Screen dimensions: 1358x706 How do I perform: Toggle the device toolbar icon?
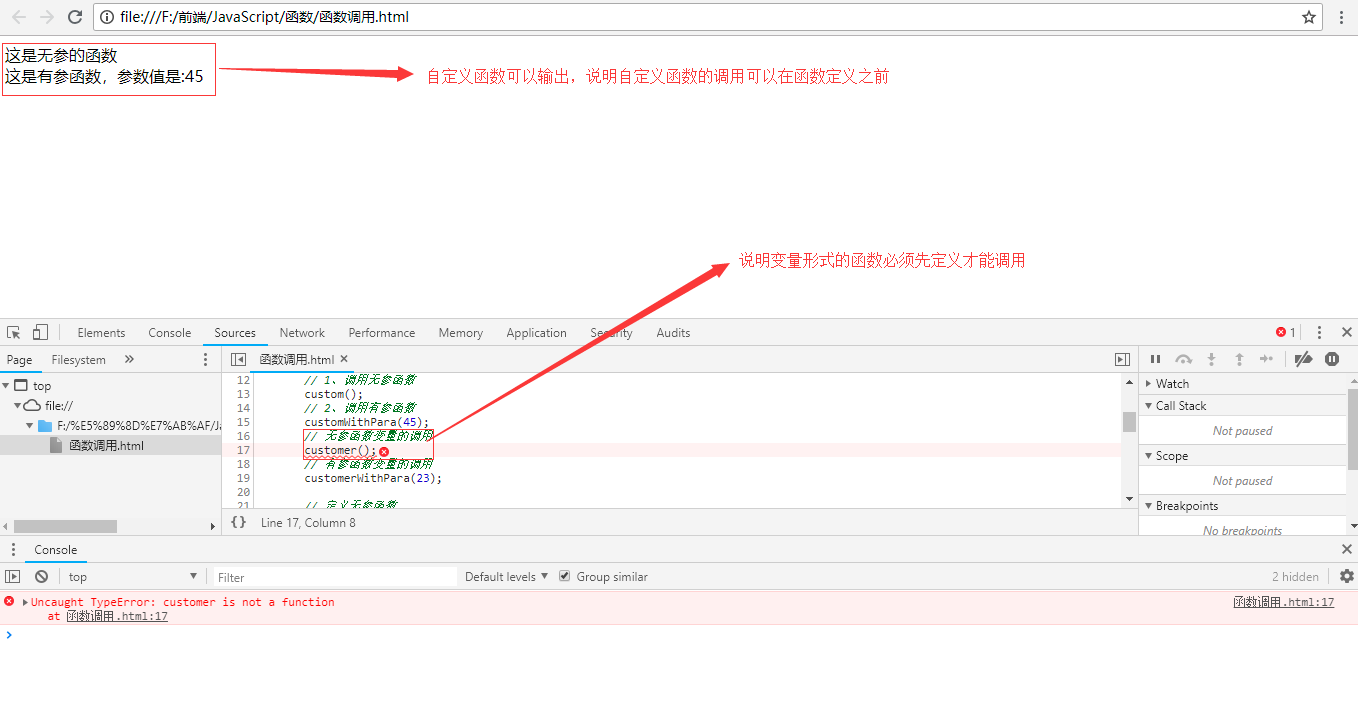point(40,332)
